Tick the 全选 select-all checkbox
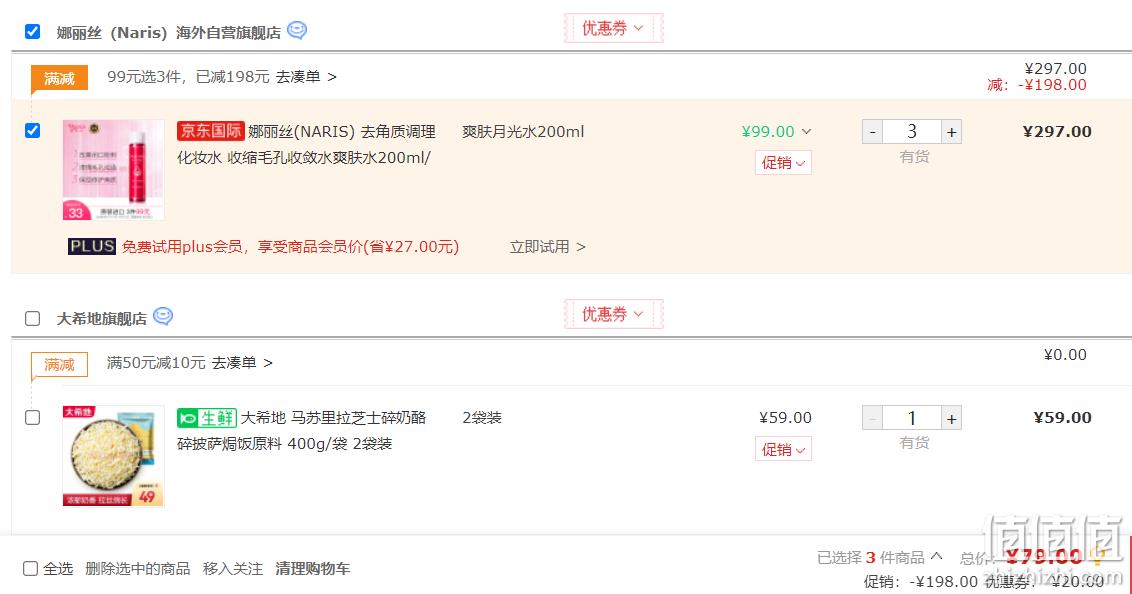The height and width of the screenshot is (594, 1132). pyautogui.click(x=30, y=569)
